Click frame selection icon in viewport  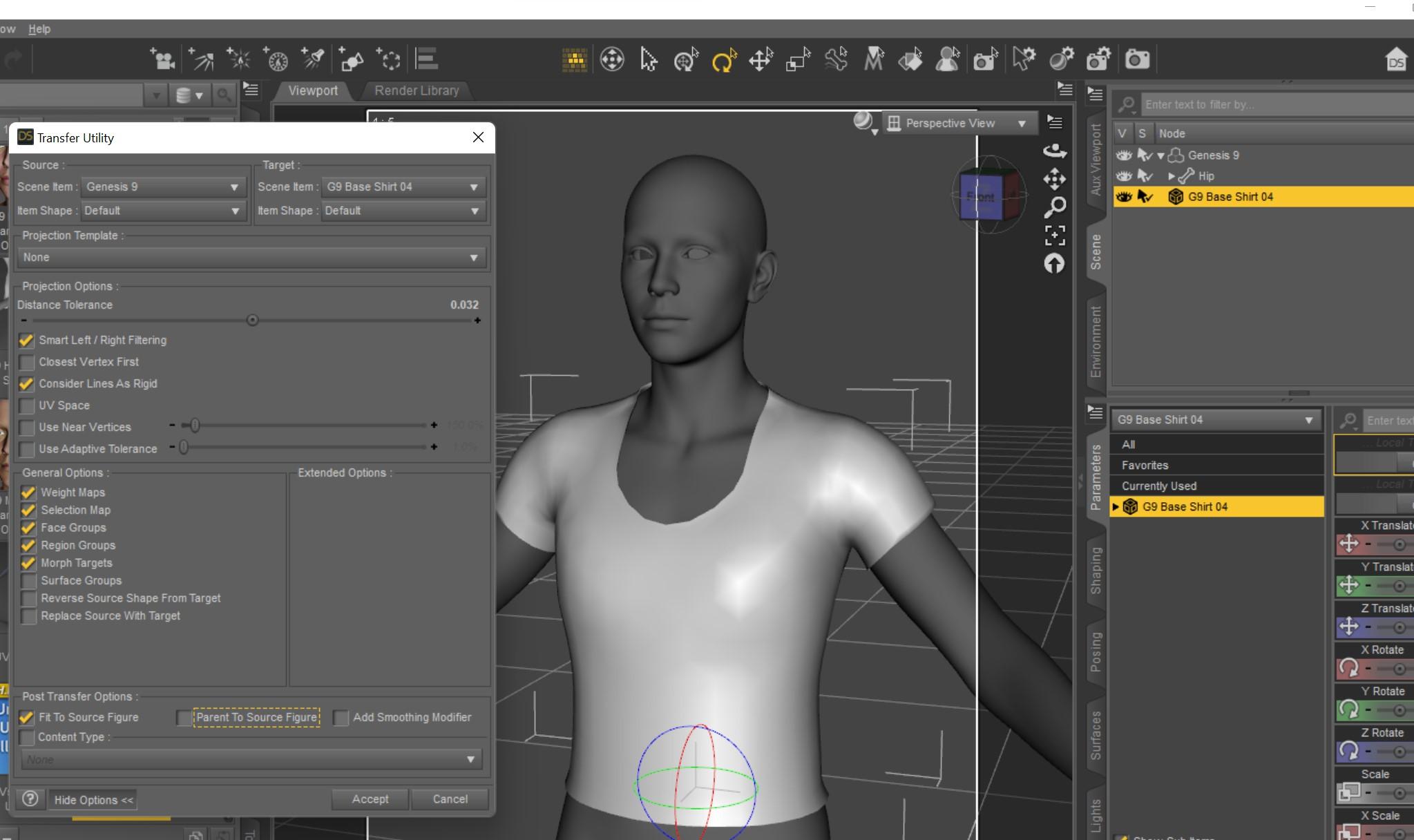coord(1054,236)
